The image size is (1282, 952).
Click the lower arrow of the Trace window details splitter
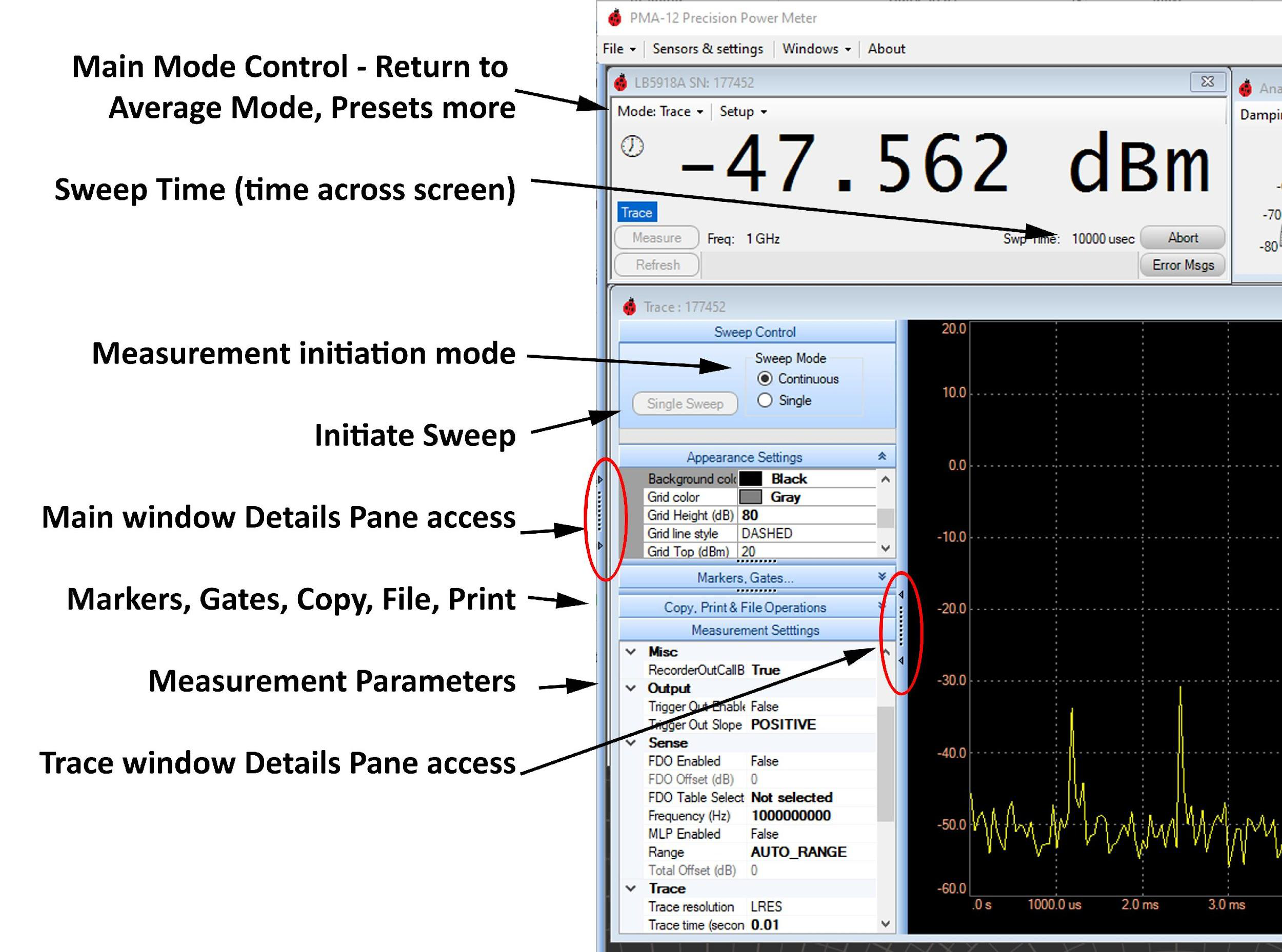click(x=901, y=660)
